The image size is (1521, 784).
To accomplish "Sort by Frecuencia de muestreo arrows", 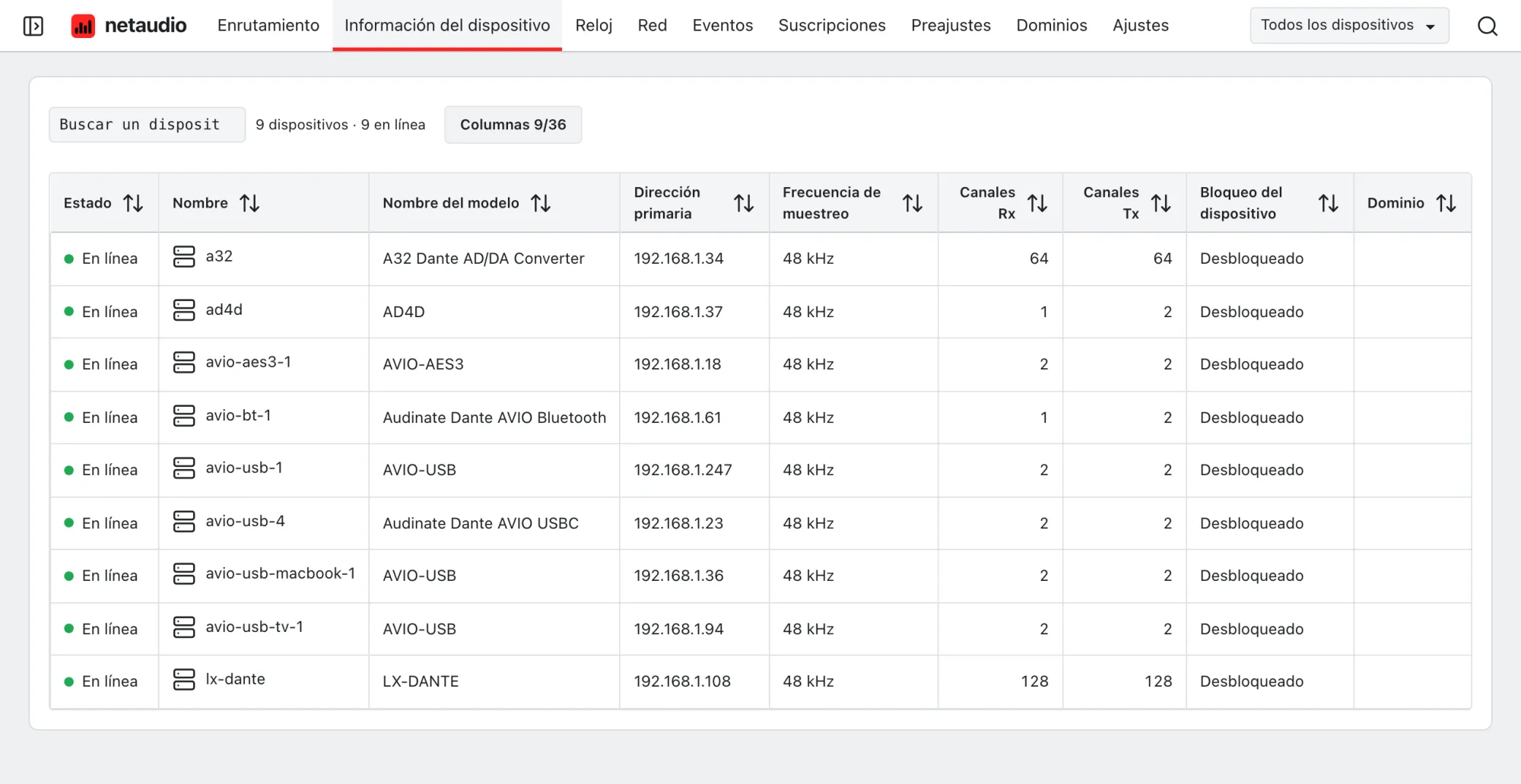I will [913, 203].
